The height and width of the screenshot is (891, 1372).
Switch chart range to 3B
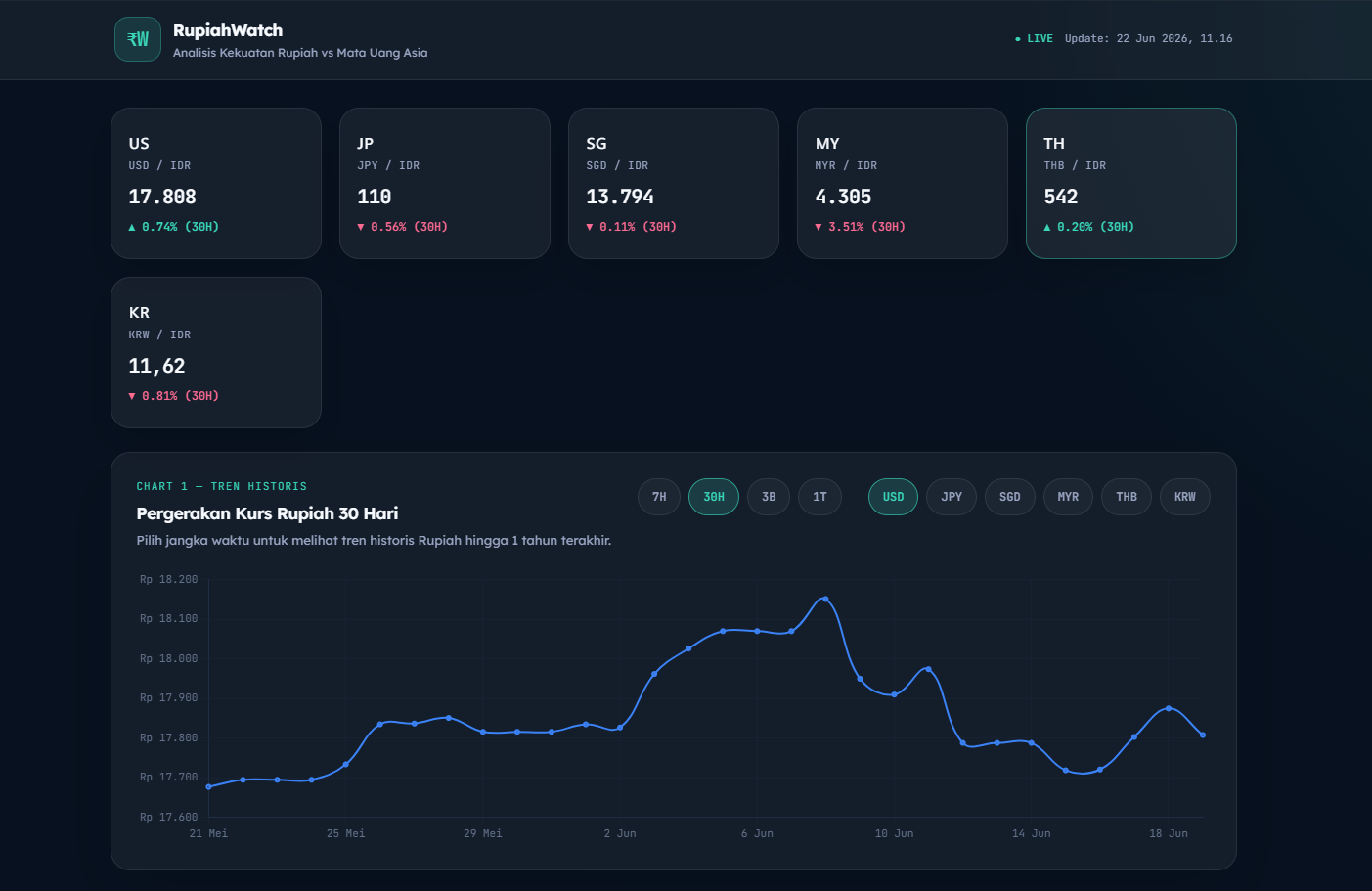pyautogui.click(x=769, y=497)
